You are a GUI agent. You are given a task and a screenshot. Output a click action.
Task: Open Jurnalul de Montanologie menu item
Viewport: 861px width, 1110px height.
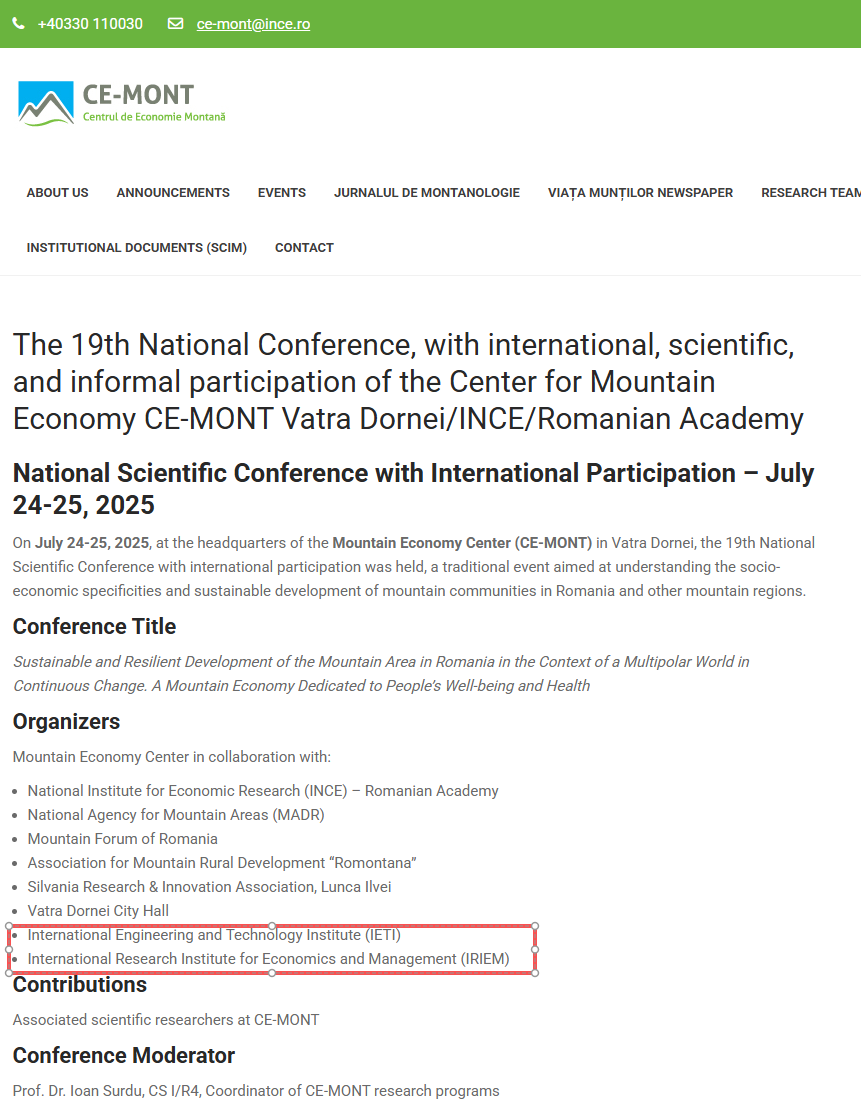pos(427,193)
